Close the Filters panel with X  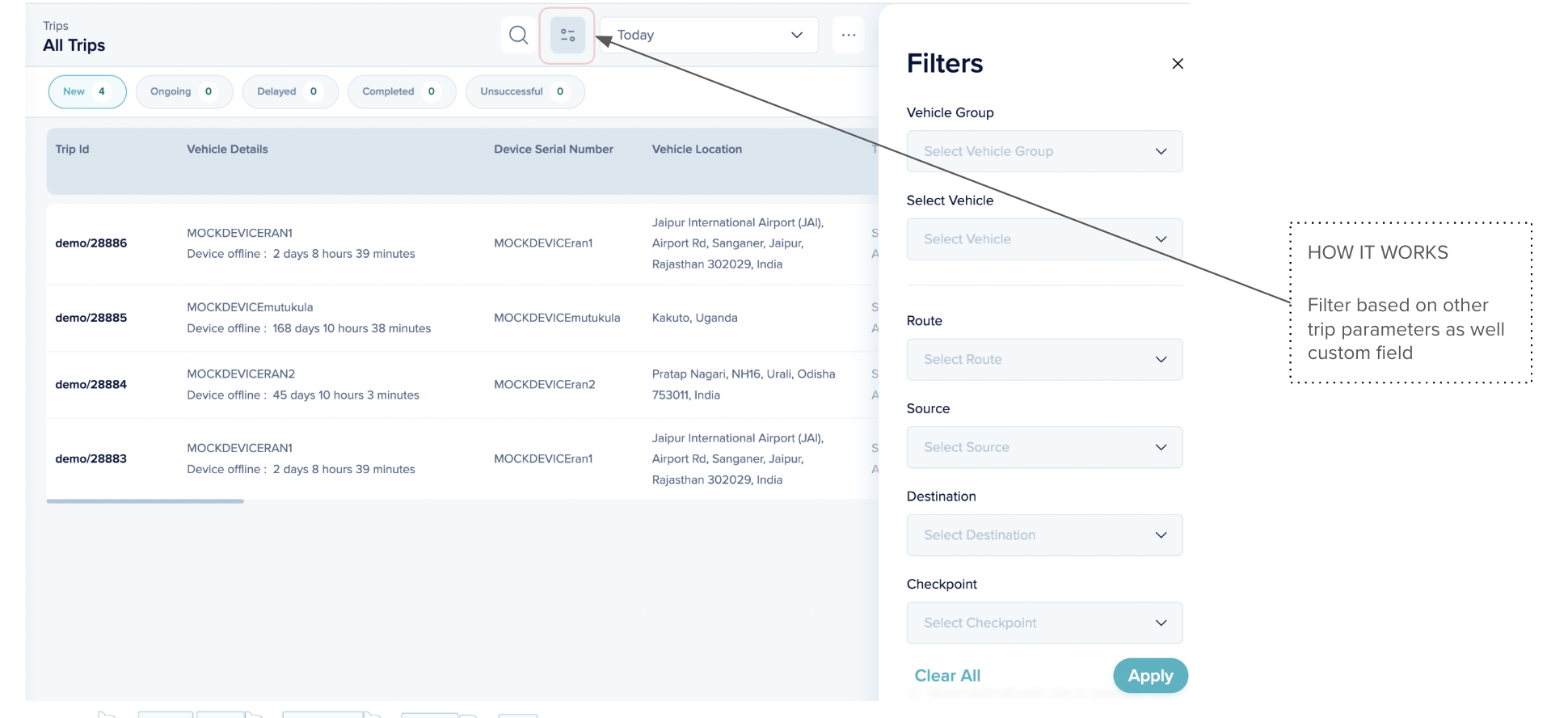coord(1177,64)
